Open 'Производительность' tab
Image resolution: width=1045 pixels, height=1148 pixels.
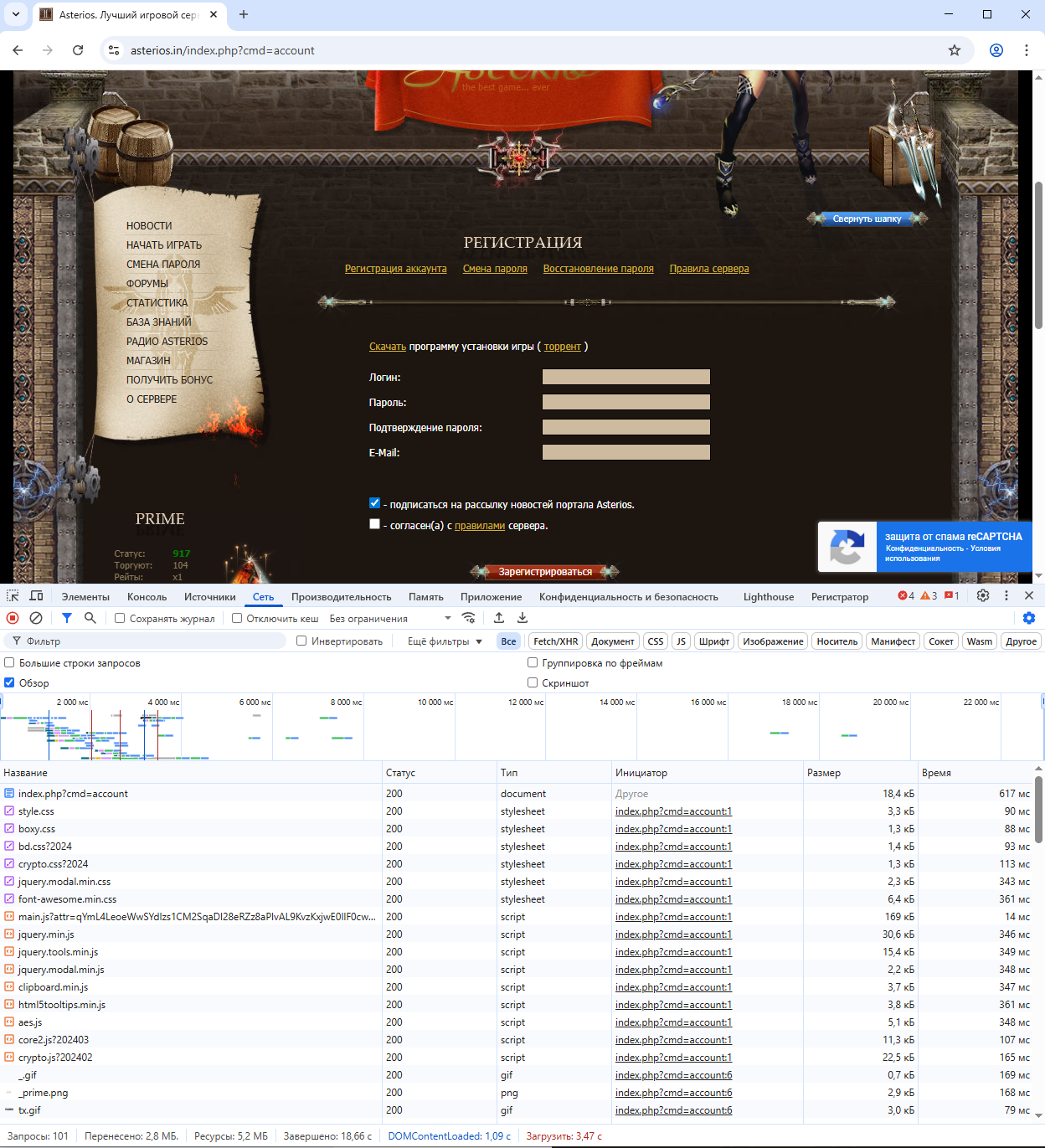pyautogui.click(x=341, y=597)
